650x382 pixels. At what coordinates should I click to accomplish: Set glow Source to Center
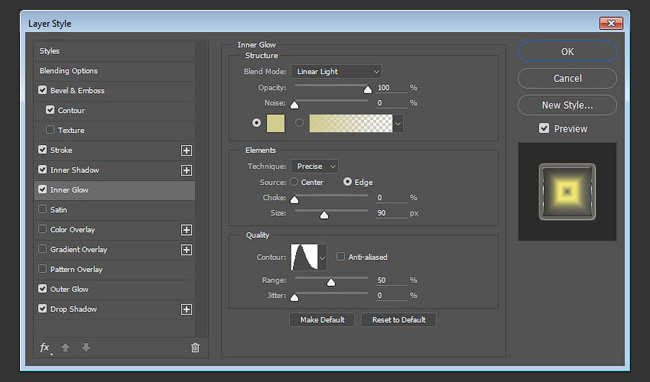click(x=294, y=182)
